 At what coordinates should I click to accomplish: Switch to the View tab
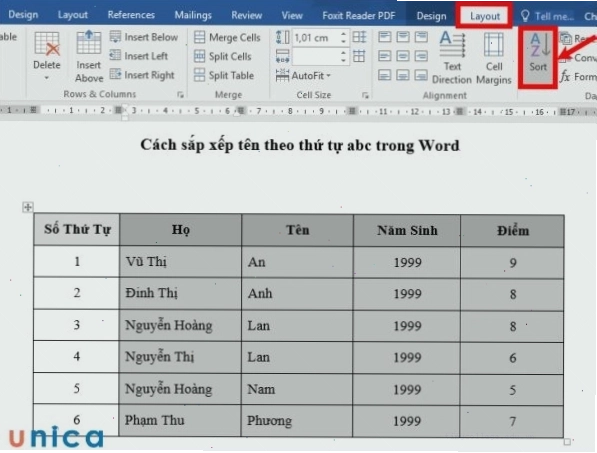tap(292, 15)
